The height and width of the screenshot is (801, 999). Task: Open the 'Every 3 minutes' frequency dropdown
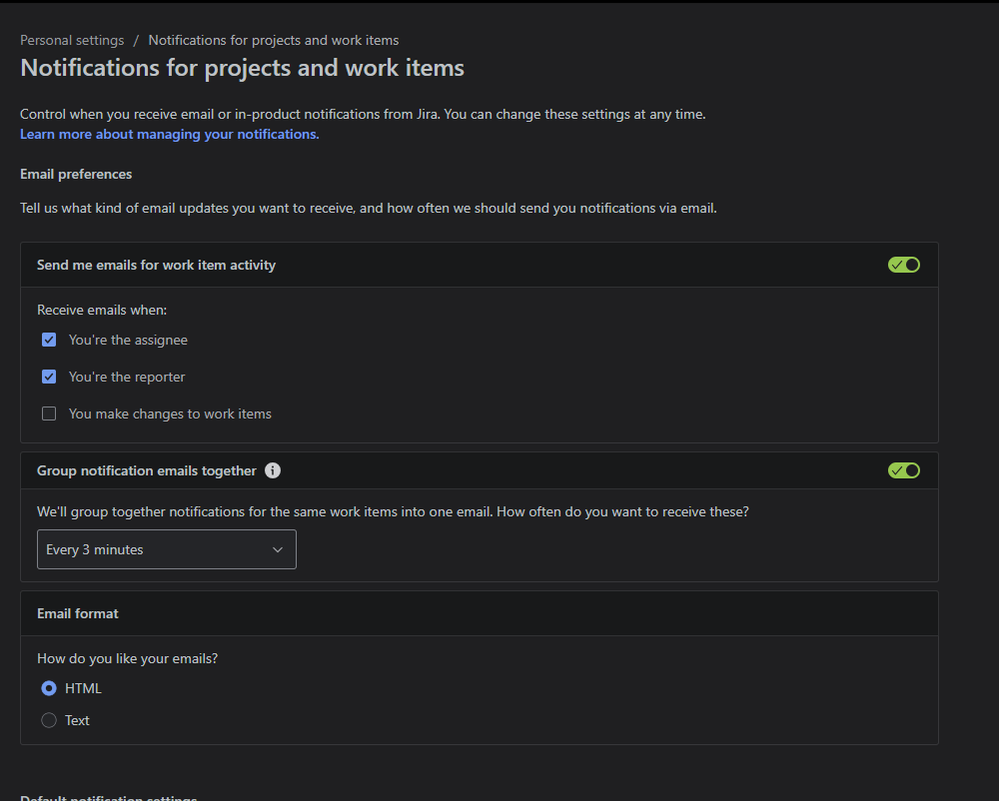166,549
